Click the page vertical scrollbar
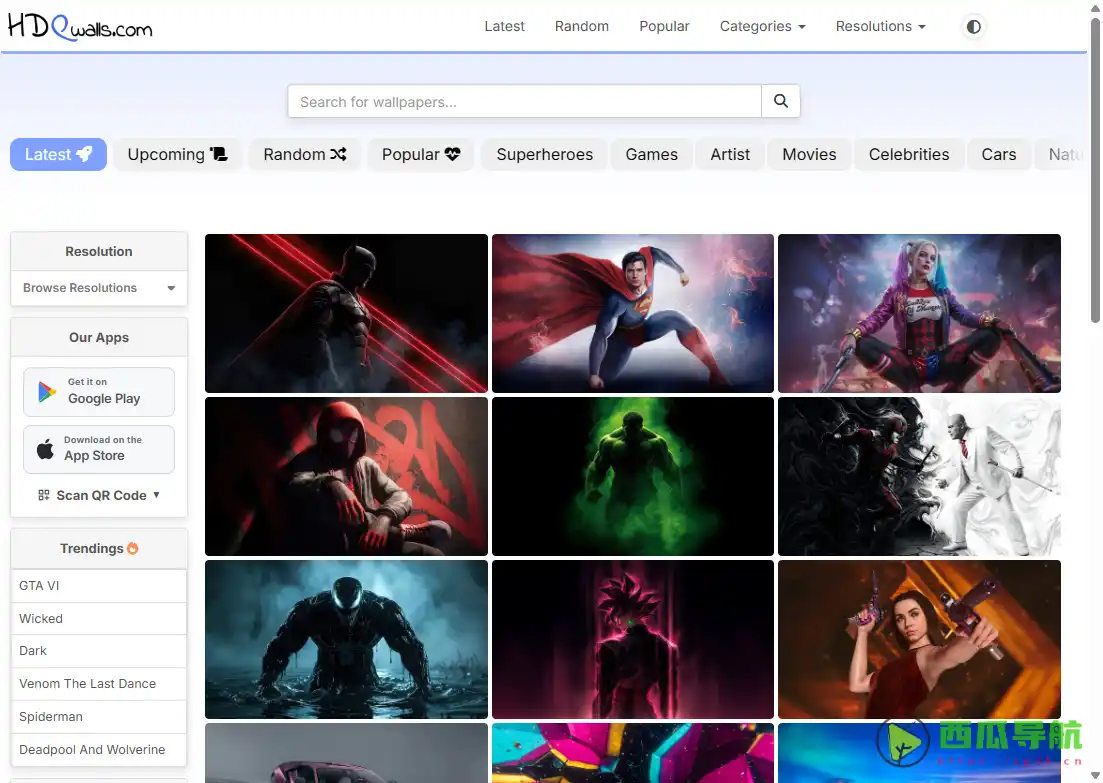 (x=1095, y=169)
